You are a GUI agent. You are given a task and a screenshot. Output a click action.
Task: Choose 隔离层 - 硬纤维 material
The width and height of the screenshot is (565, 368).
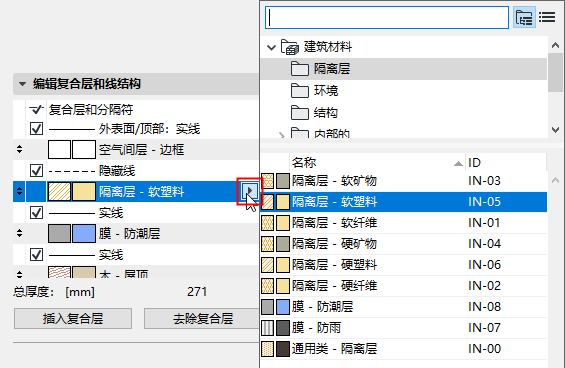point(404,286)
